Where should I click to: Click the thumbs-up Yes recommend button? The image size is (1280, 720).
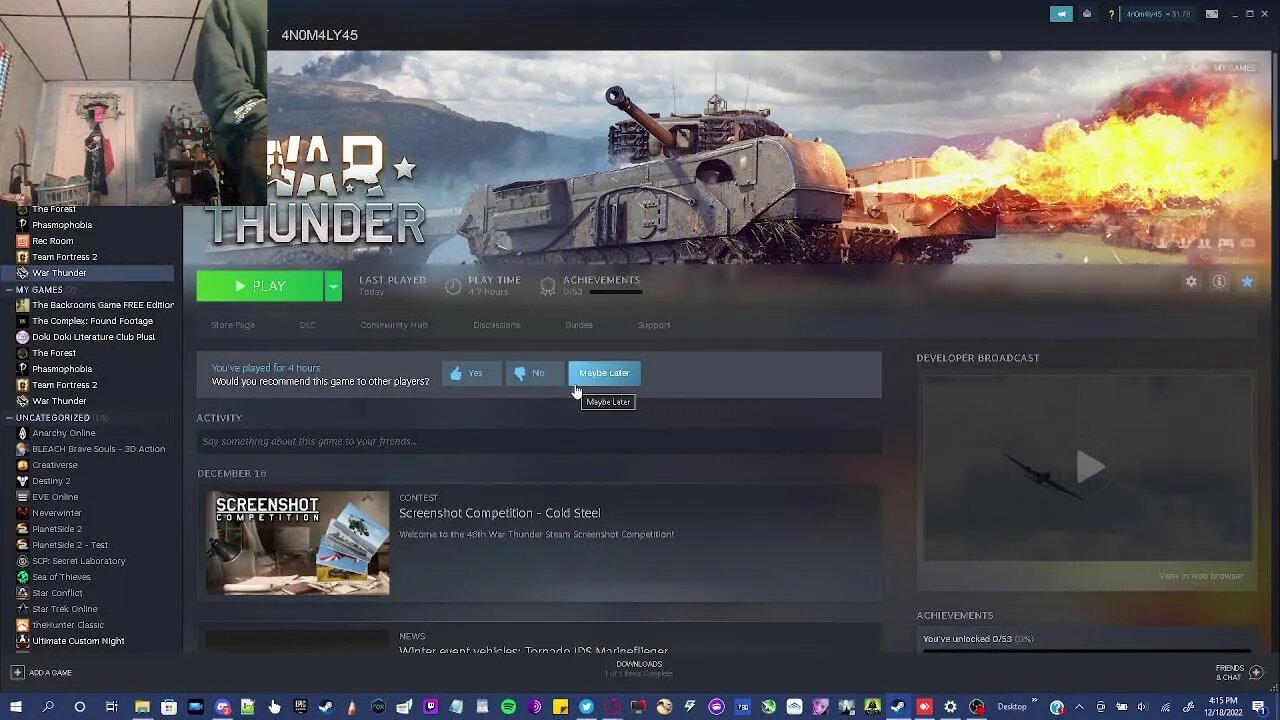(x=471, y=373)
